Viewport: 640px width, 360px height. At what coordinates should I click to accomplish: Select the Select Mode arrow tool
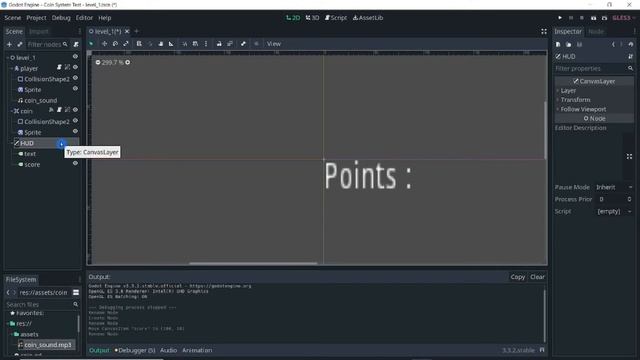tap(91, 44)
